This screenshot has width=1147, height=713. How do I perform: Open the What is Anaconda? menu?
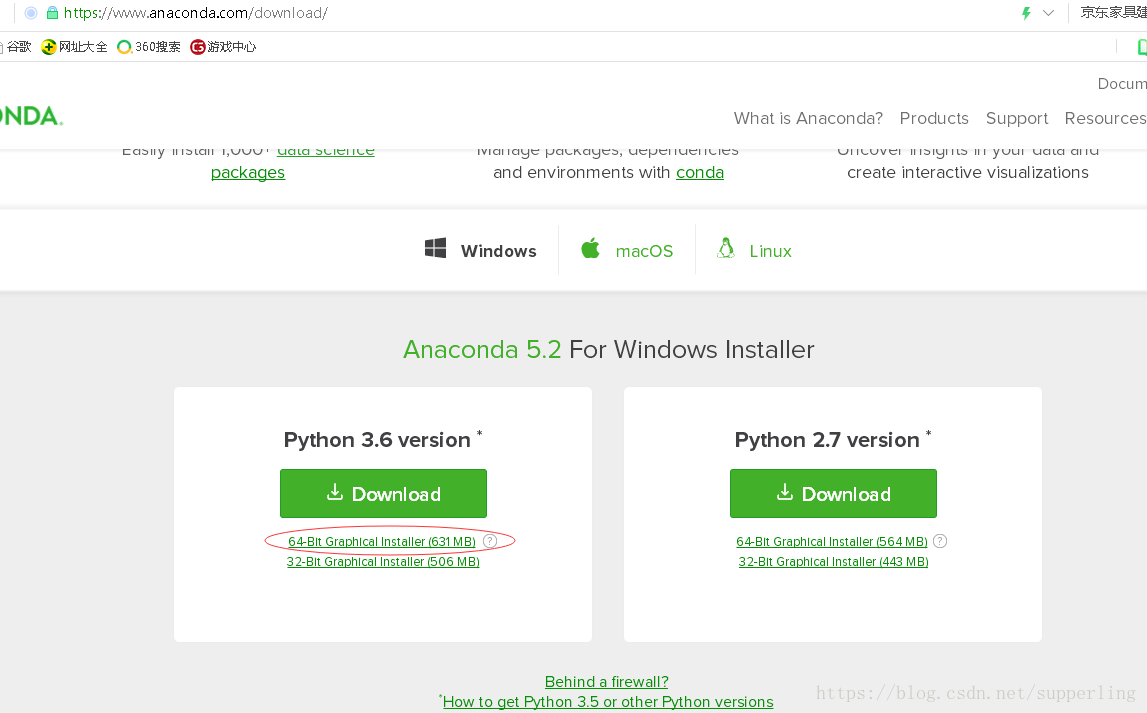pyautogui.click(x=808, y=118)
